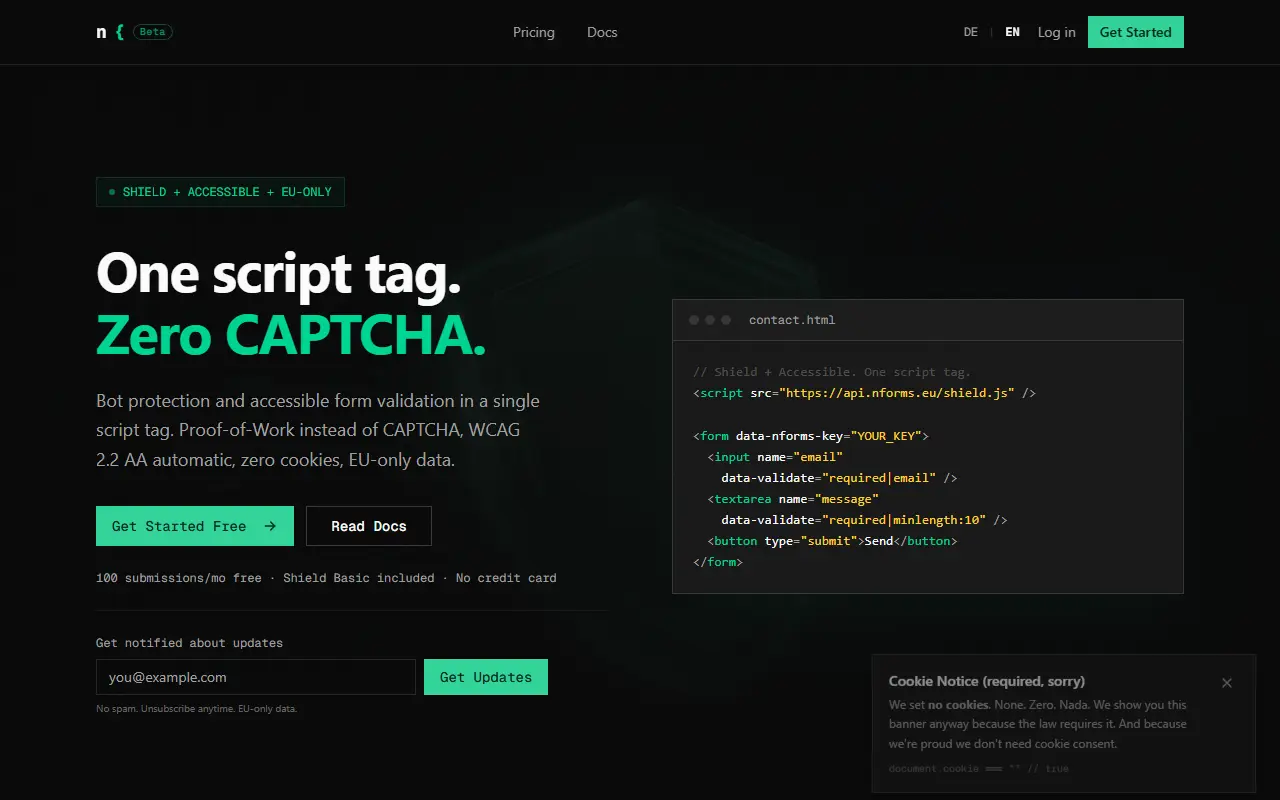Click the Log in link
The image size is (1280, 800).
coord(1057,32)
